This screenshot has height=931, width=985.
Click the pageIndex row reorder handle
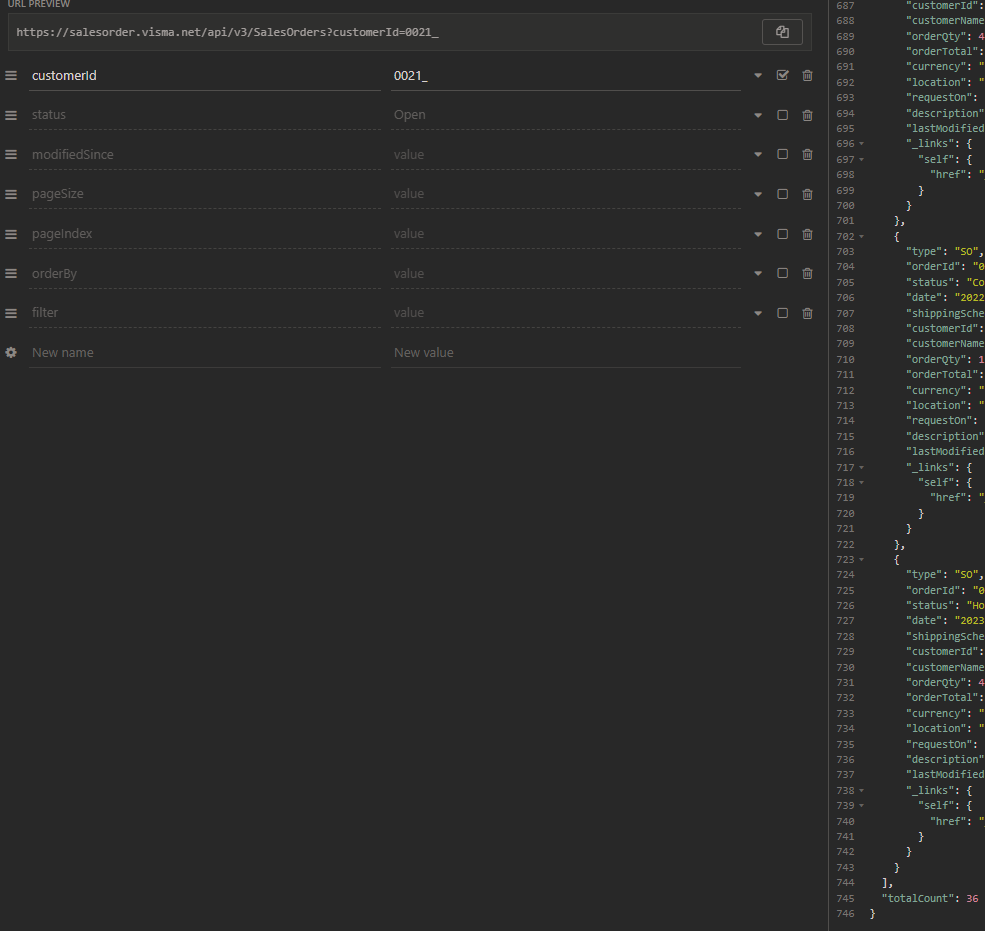11,234
